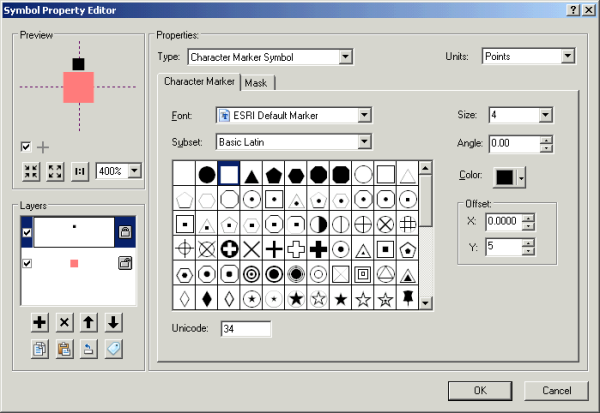Select the filled pentagon glyph
600x413 pixels.
point(274,174)
